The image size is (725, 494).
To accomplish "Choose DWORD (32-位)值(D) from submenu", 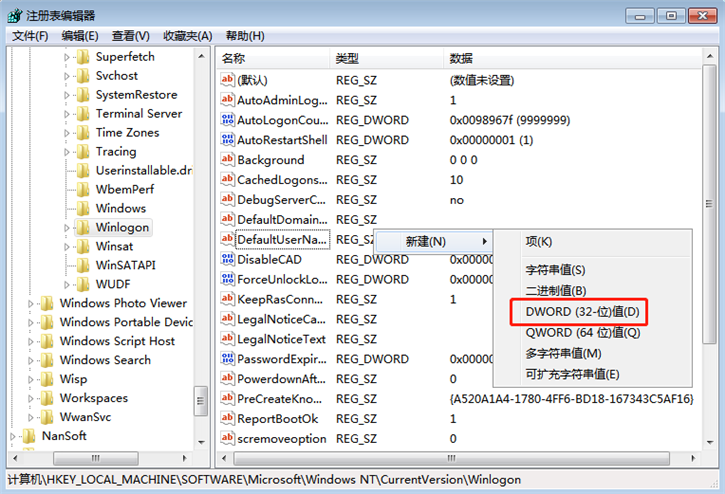I will [582, 312].
